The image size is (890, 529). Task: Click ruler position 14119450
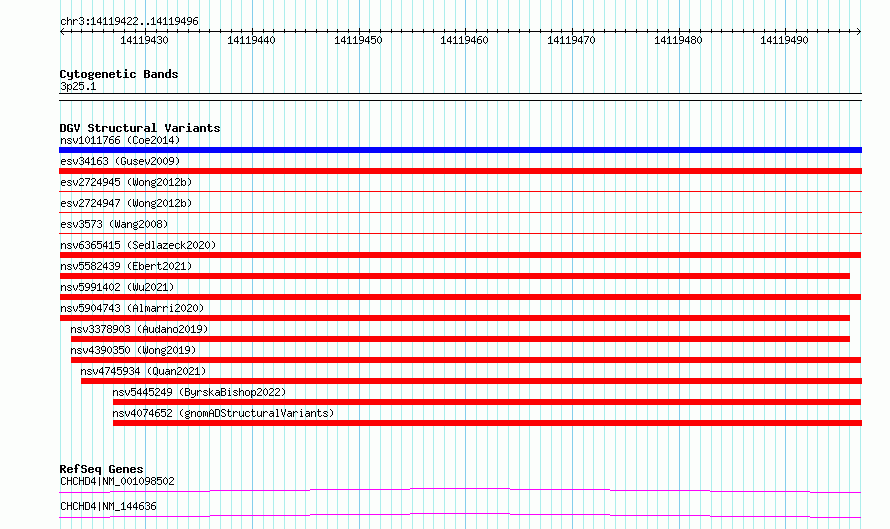(358, 40)
